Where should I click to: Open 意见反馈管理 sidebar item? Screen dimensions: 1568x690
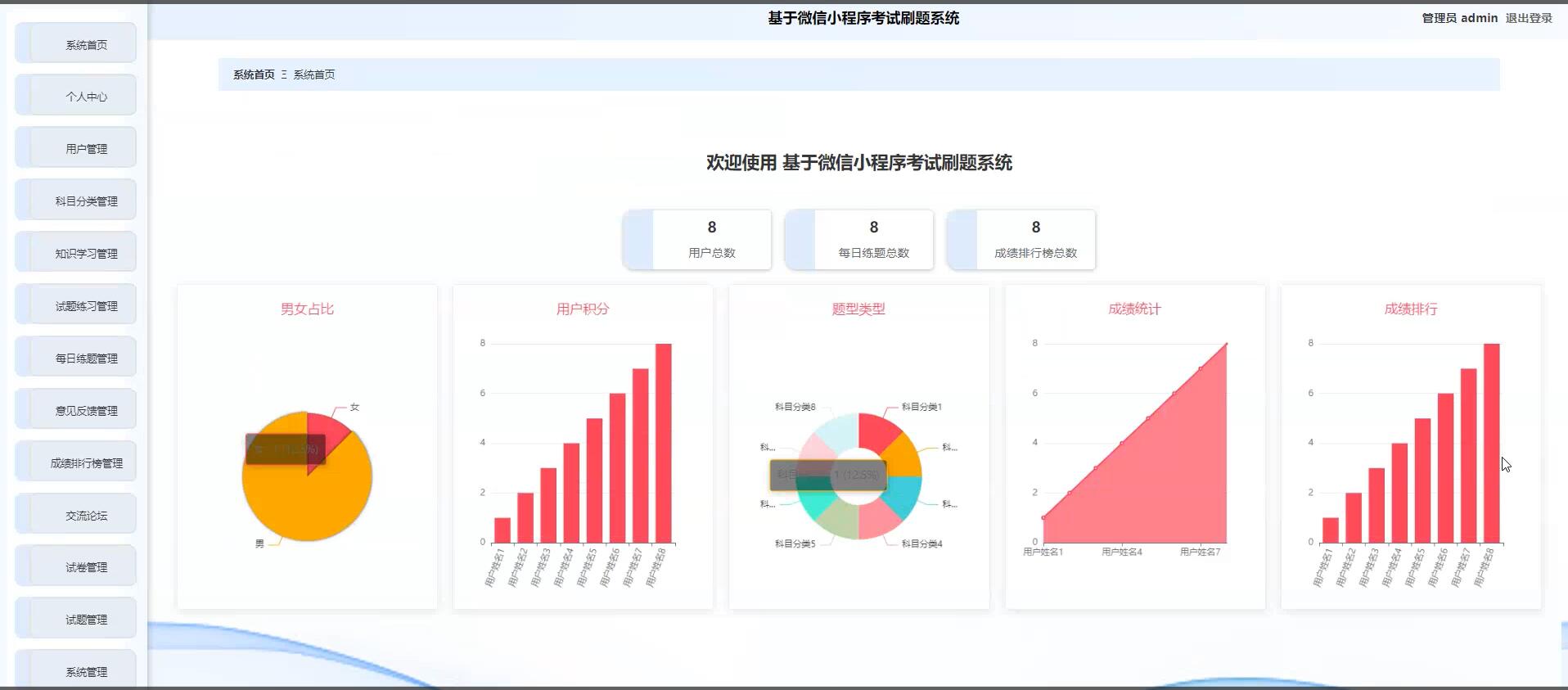[76, 410]
